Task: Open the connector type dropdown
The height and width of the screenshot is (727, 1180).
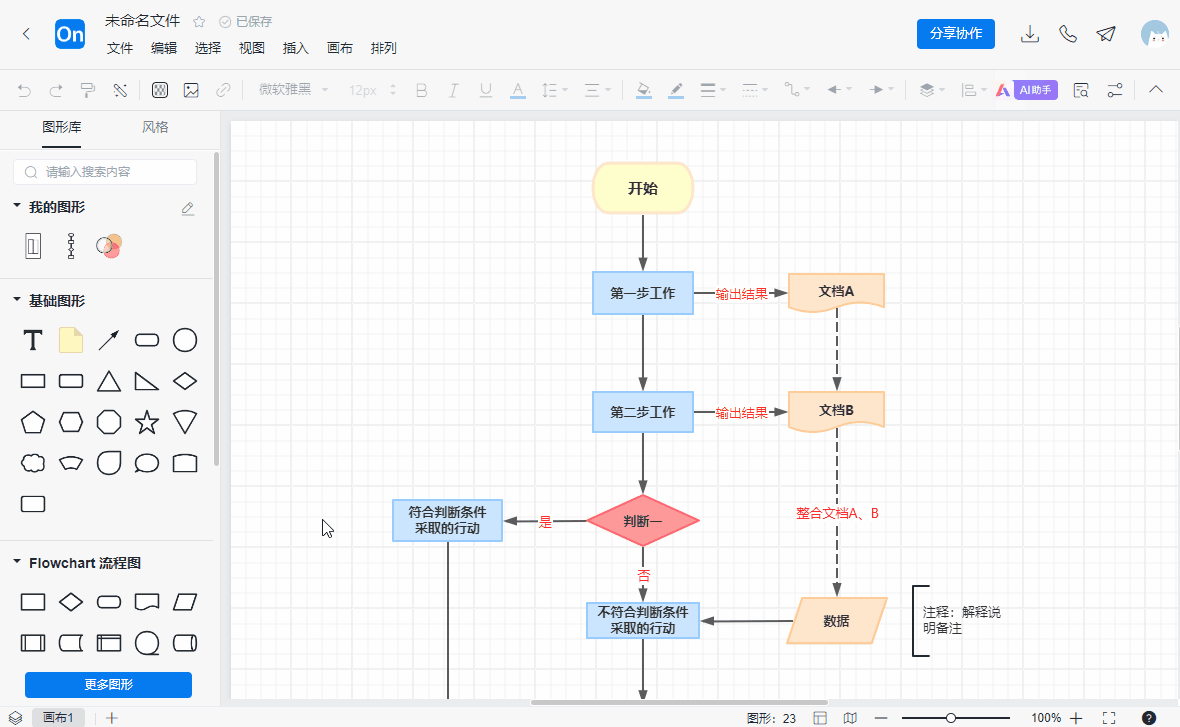Action: point(797,90)
